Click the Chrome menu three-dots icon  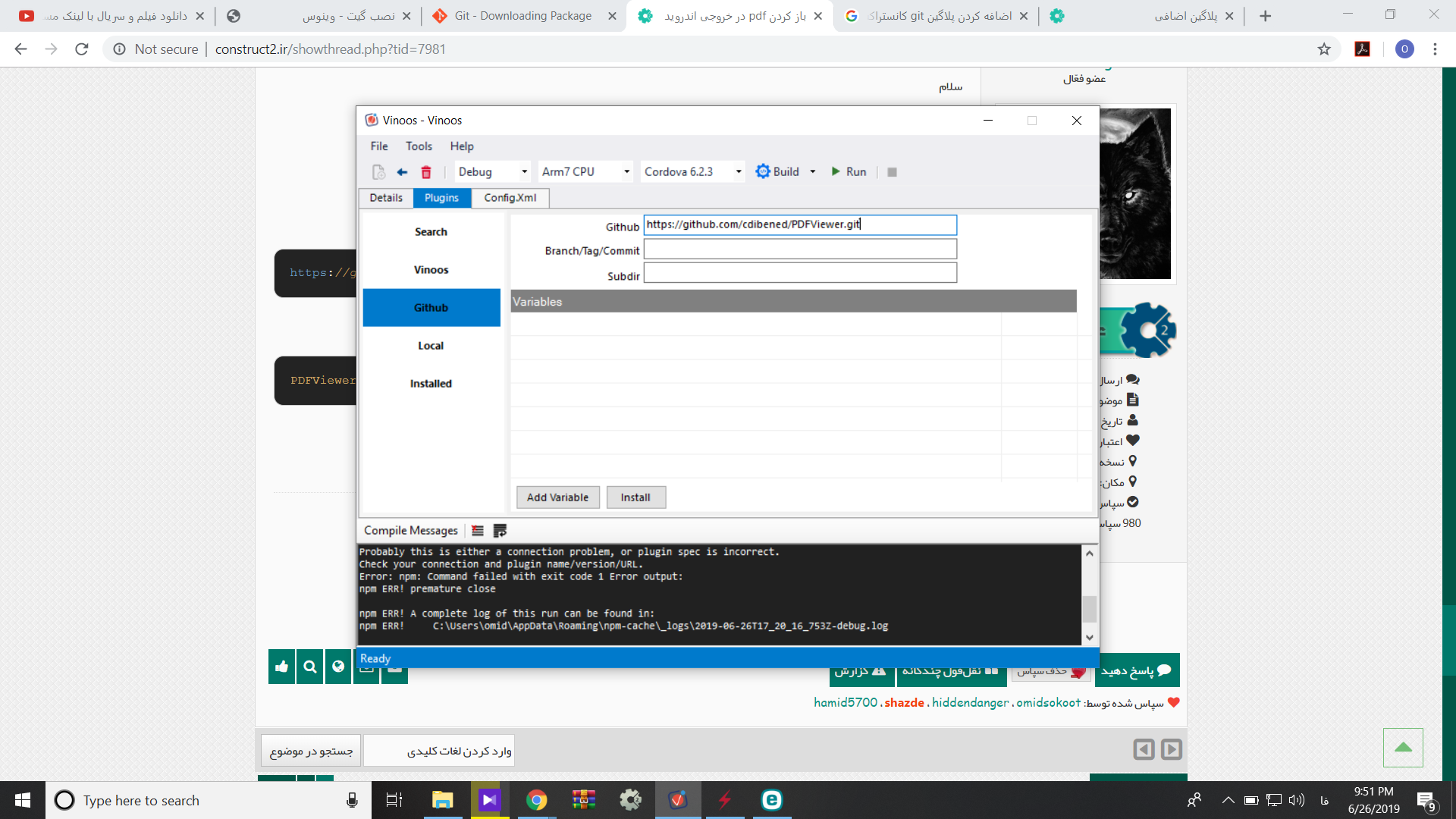click(1435, 49)
